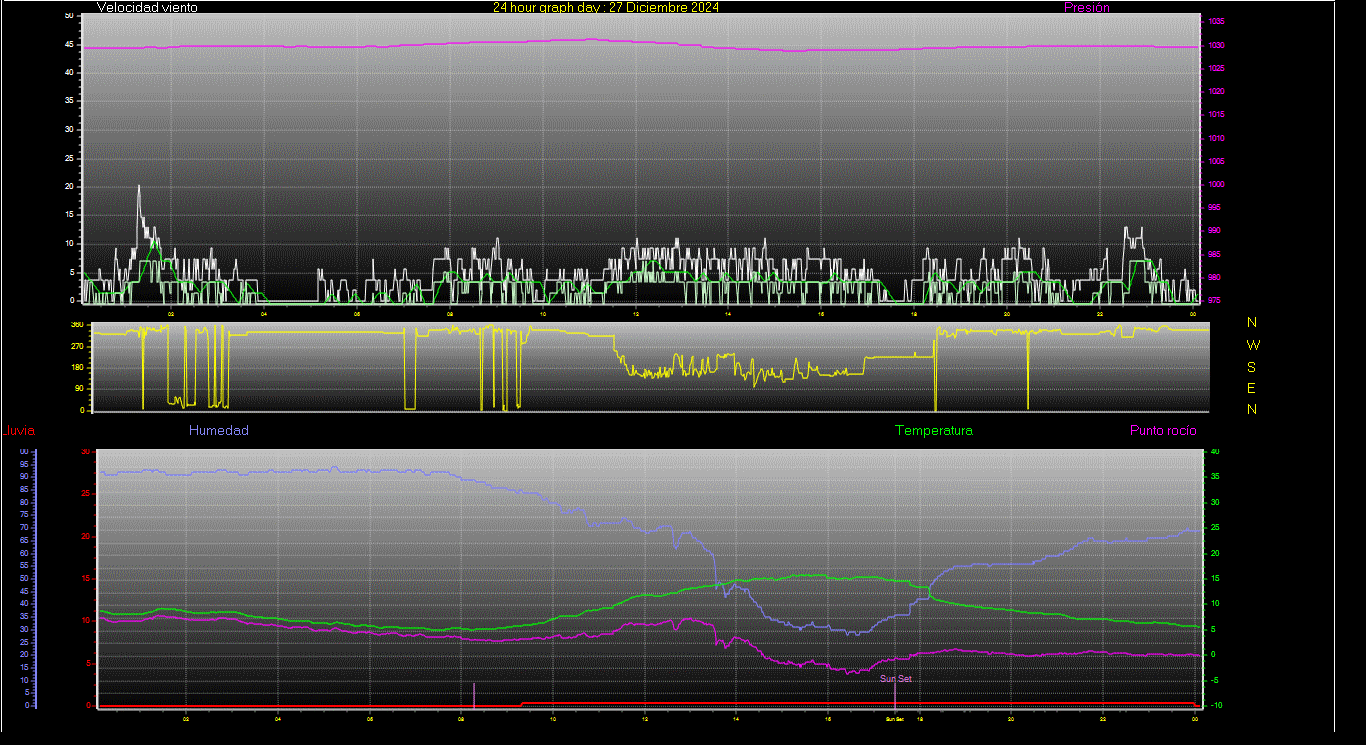Click the 180 value on wind direction axis
The height and width of the screenshot is (745, 1366).
(77, 368)
